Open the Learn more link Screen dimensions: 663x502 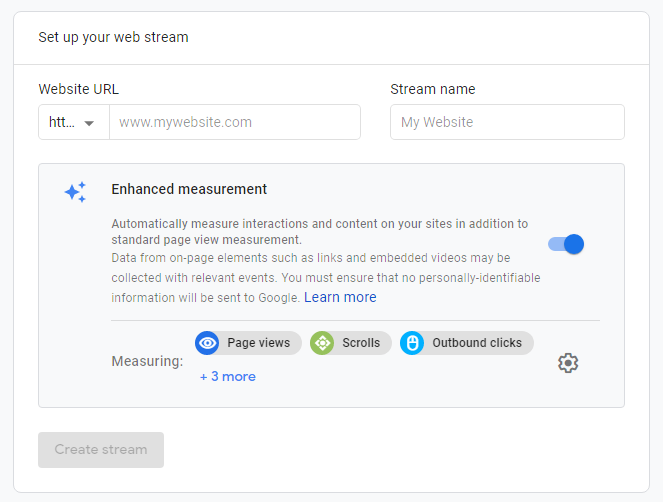click(340, 297)
